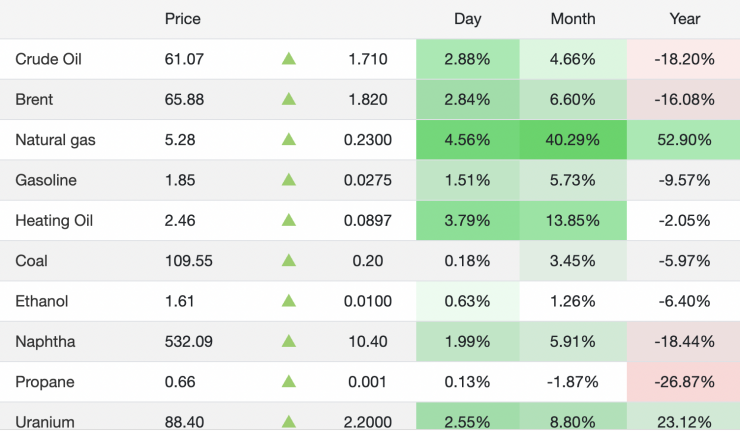Sort by the Month column header
Image resolution: width=740 pixels, height=431 pixels.
point(573,19)
